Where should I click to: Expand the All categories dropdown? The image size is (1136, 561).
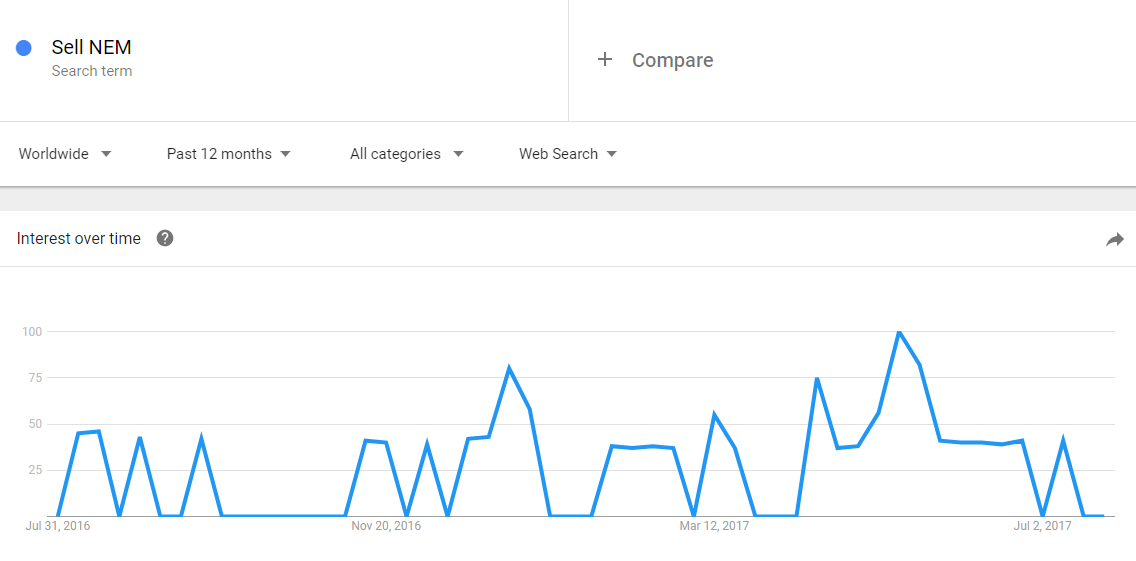[406, 154]
